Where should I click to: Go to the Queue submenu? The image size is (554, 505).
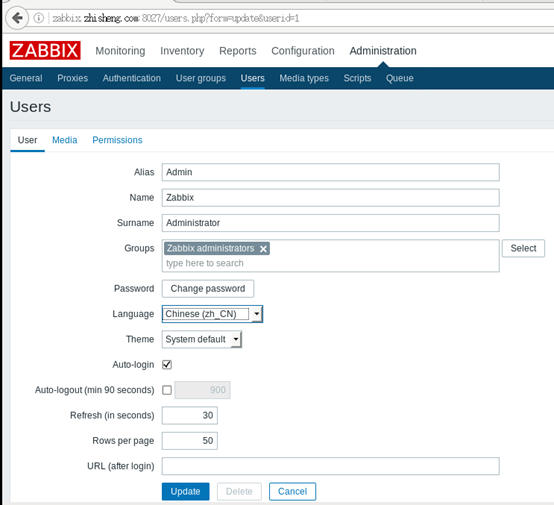pos(400,78)
